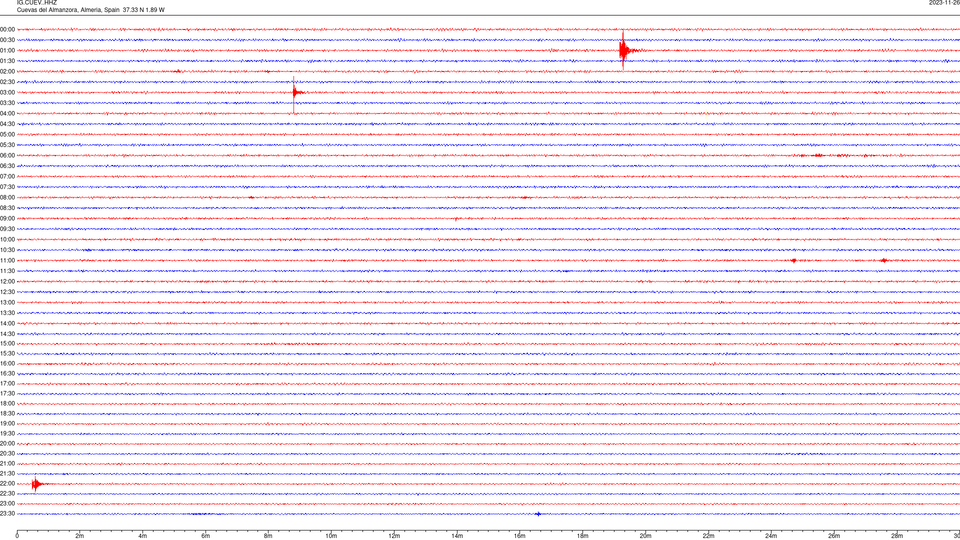Click the 2m tick label on time axis
Image resolution: width=960 pixels, height=540 pixels.
80,536
